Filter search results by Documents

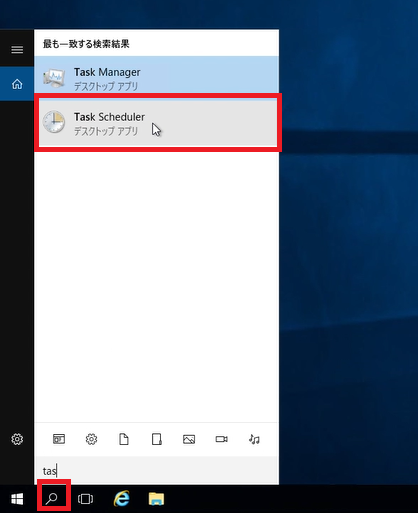point(124,439)
